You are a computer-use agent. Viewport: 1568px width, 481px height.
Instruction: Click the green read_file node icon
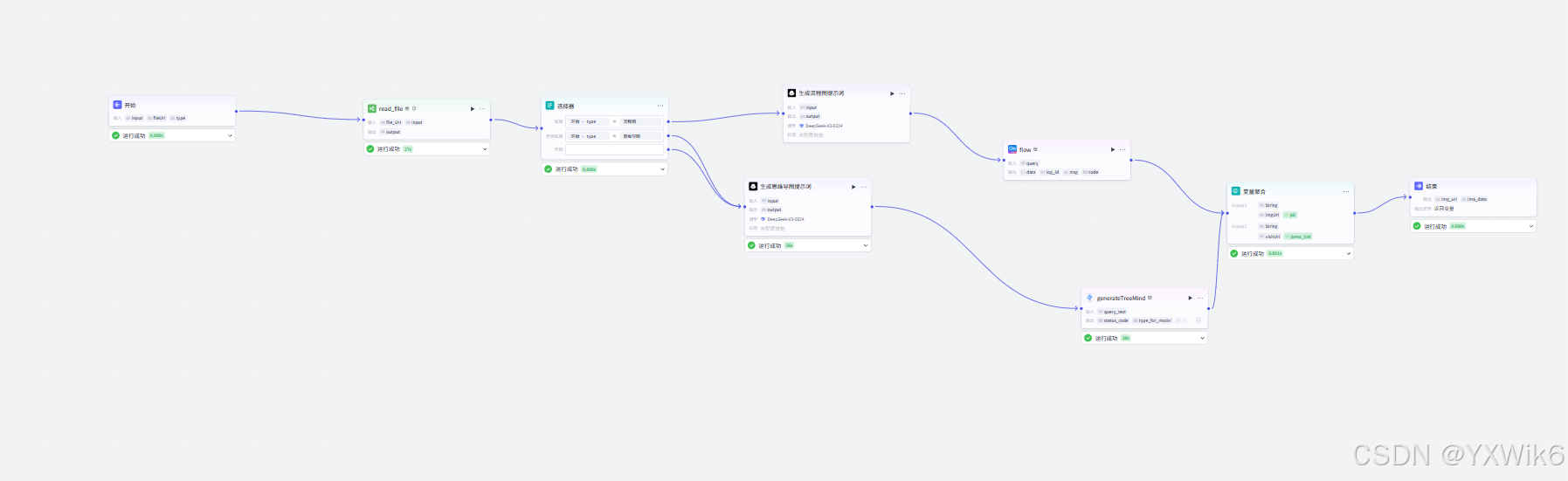pyautogui.click(x=372, y=109)
